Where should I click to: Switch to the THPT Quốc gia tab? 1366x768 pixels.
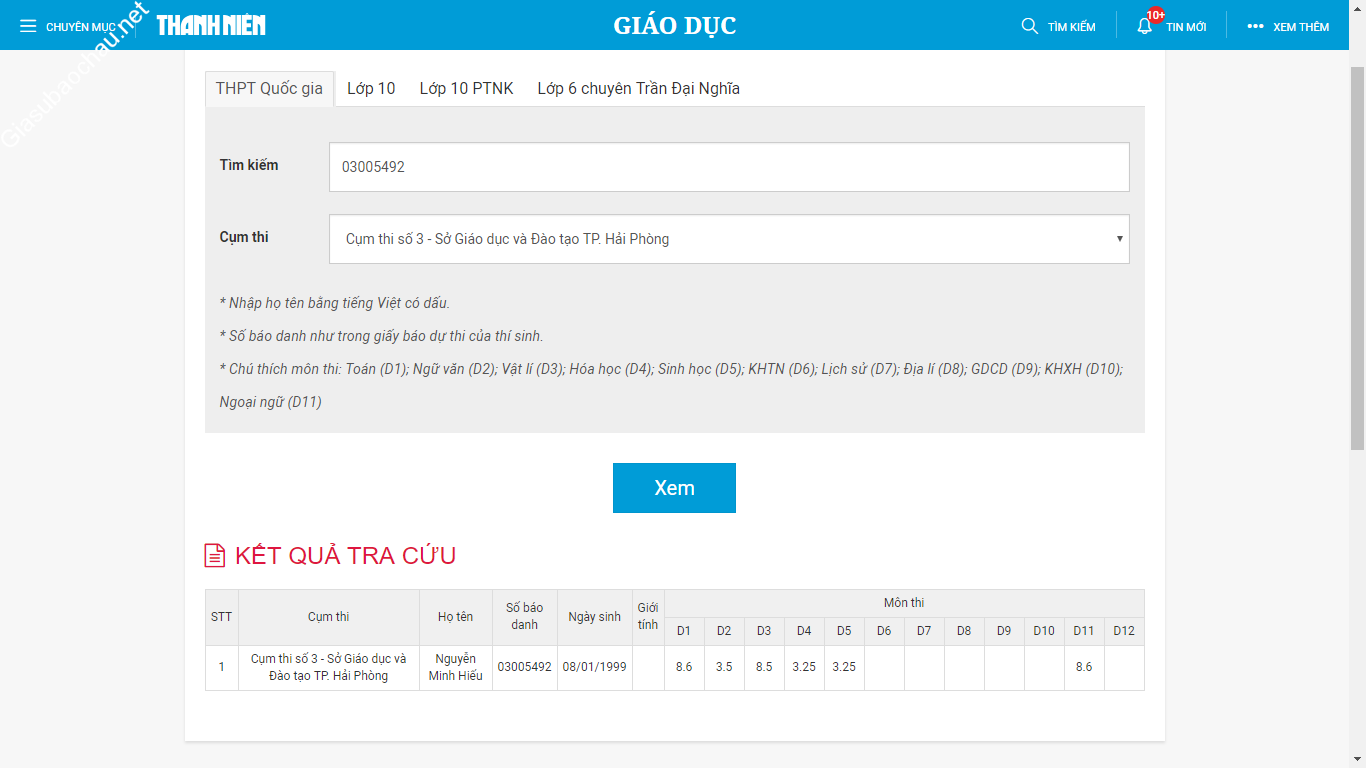269,89
